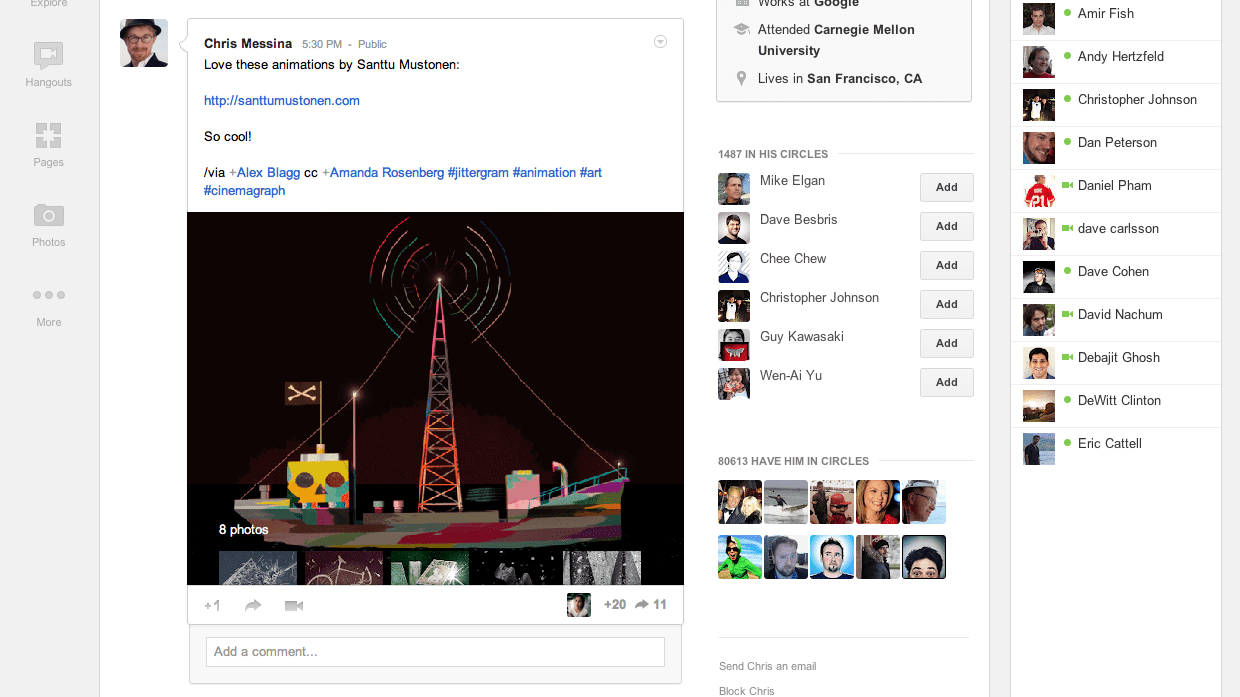Share the post using the share arrow
The width and height of the screenshot is (1240, 697).
[253, 605]
